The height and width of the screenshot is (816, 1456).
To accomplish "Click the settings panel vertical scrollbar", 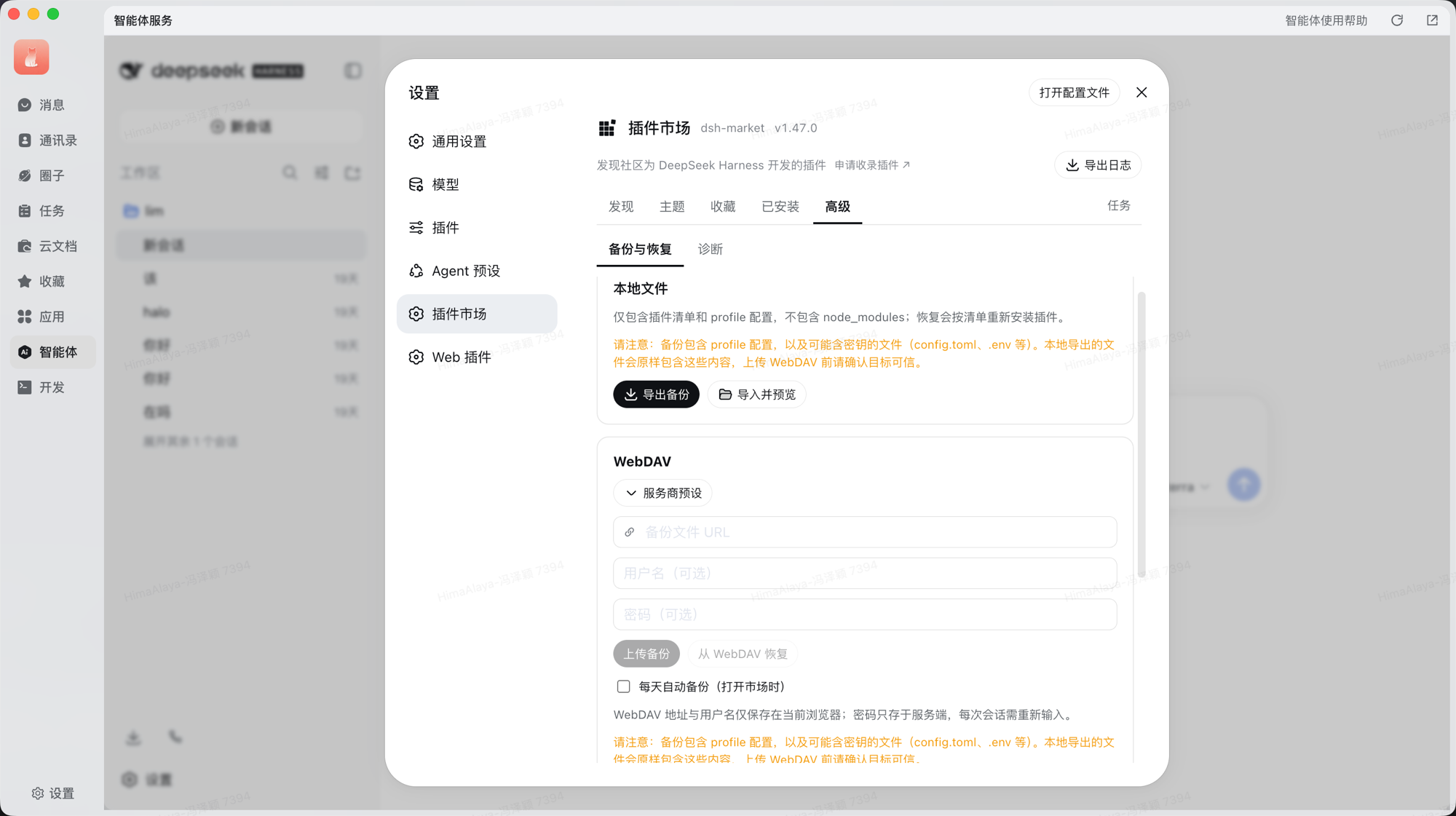I will [1141, 435].
